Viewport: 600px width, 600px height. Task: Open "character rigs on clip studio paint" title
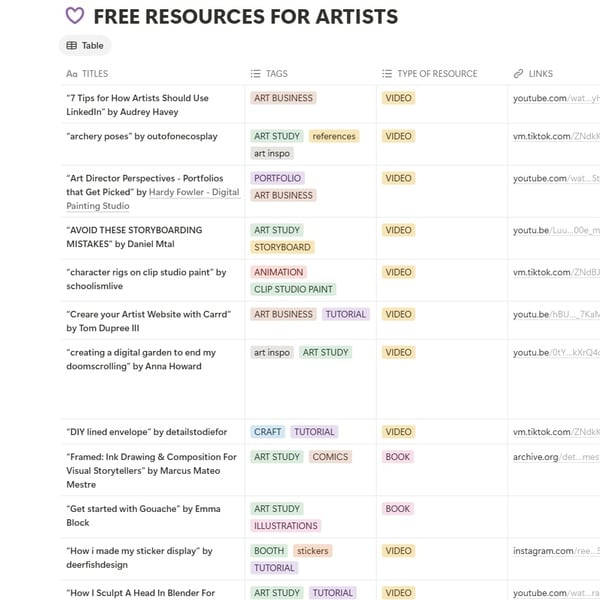coord(146,279)
